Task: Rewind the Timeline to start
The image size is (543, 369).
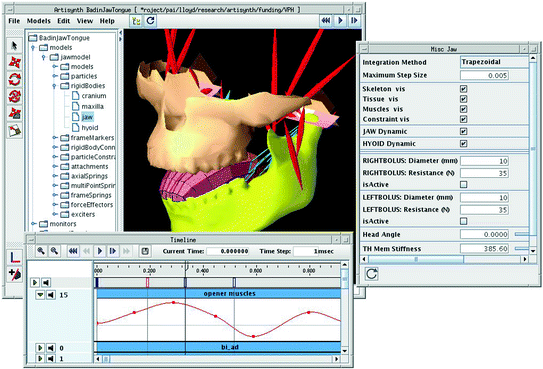Action: click(x=73, y=251)
